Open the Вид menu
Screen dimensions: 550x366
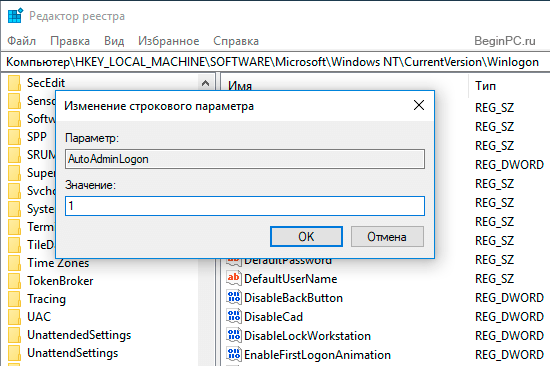coord(114,41)
